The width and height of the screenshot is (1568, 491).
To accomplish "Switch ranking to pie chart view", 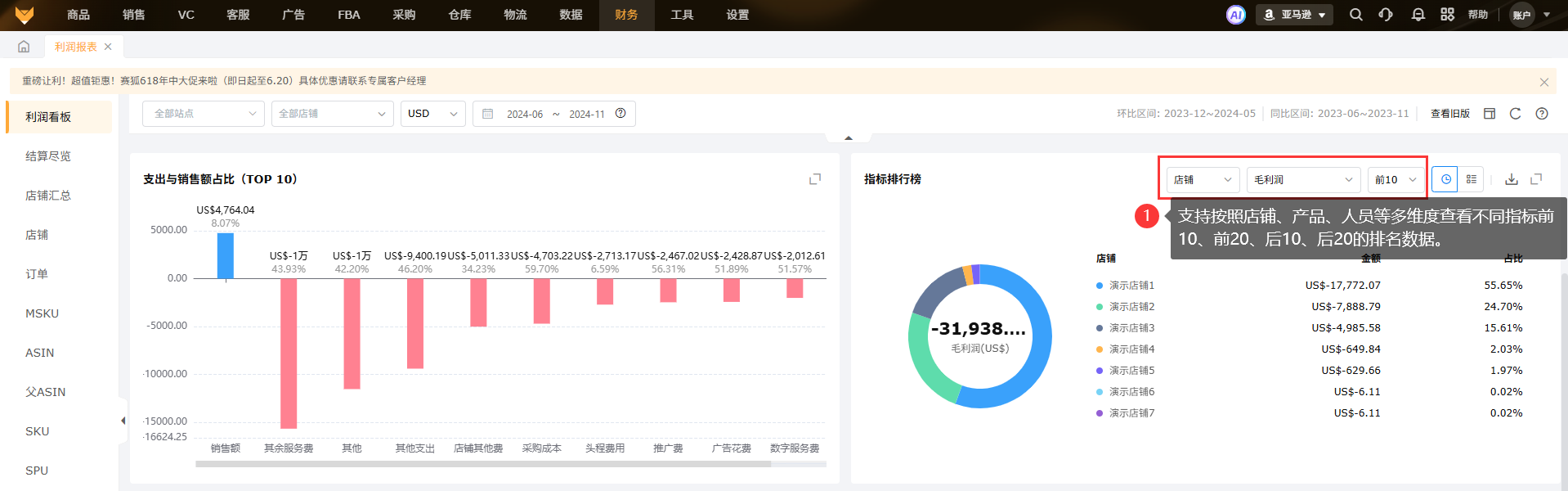I will click(1445, 179).
